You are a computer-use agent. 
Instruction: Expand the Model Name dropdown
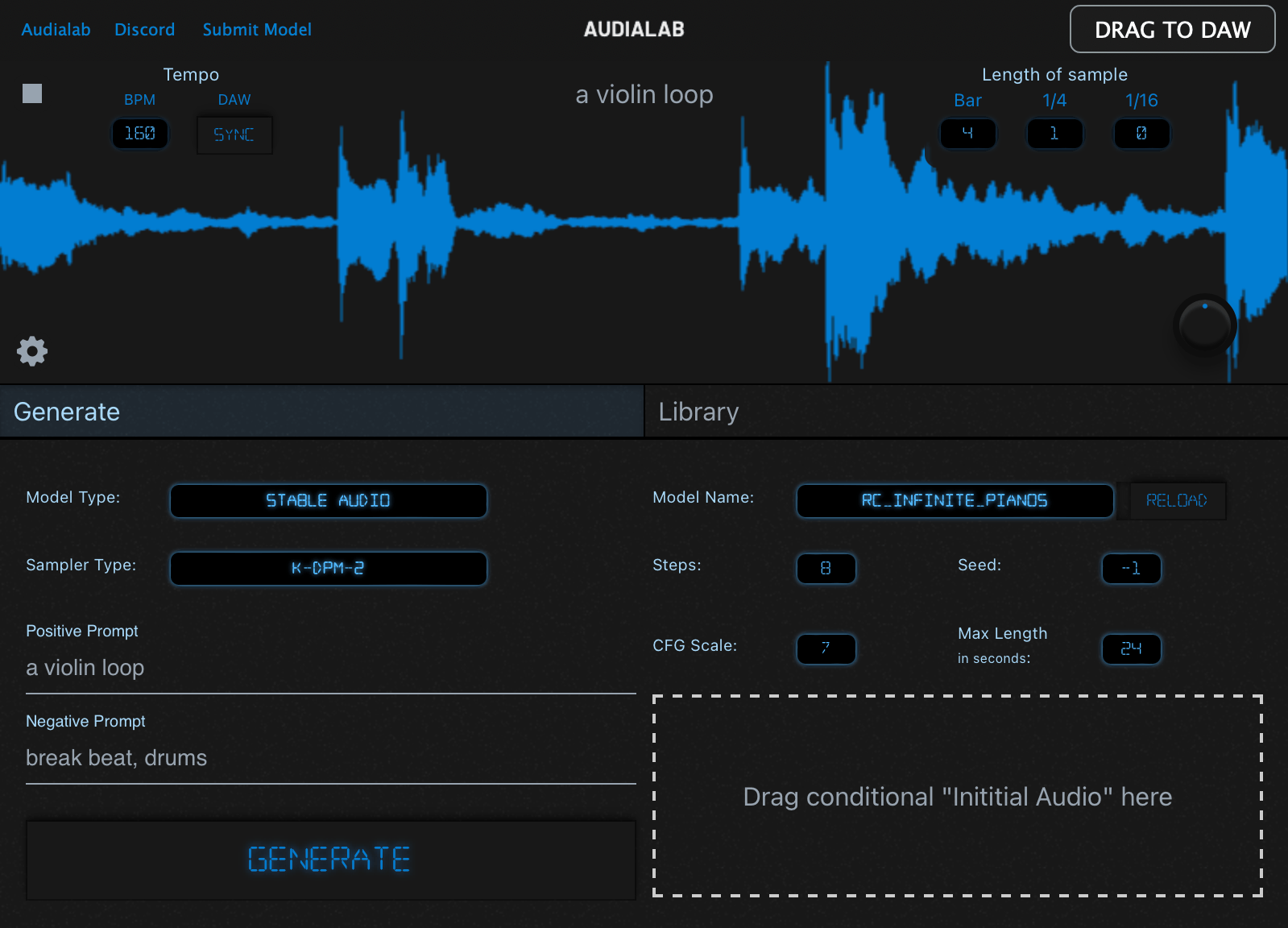[955, 500]
